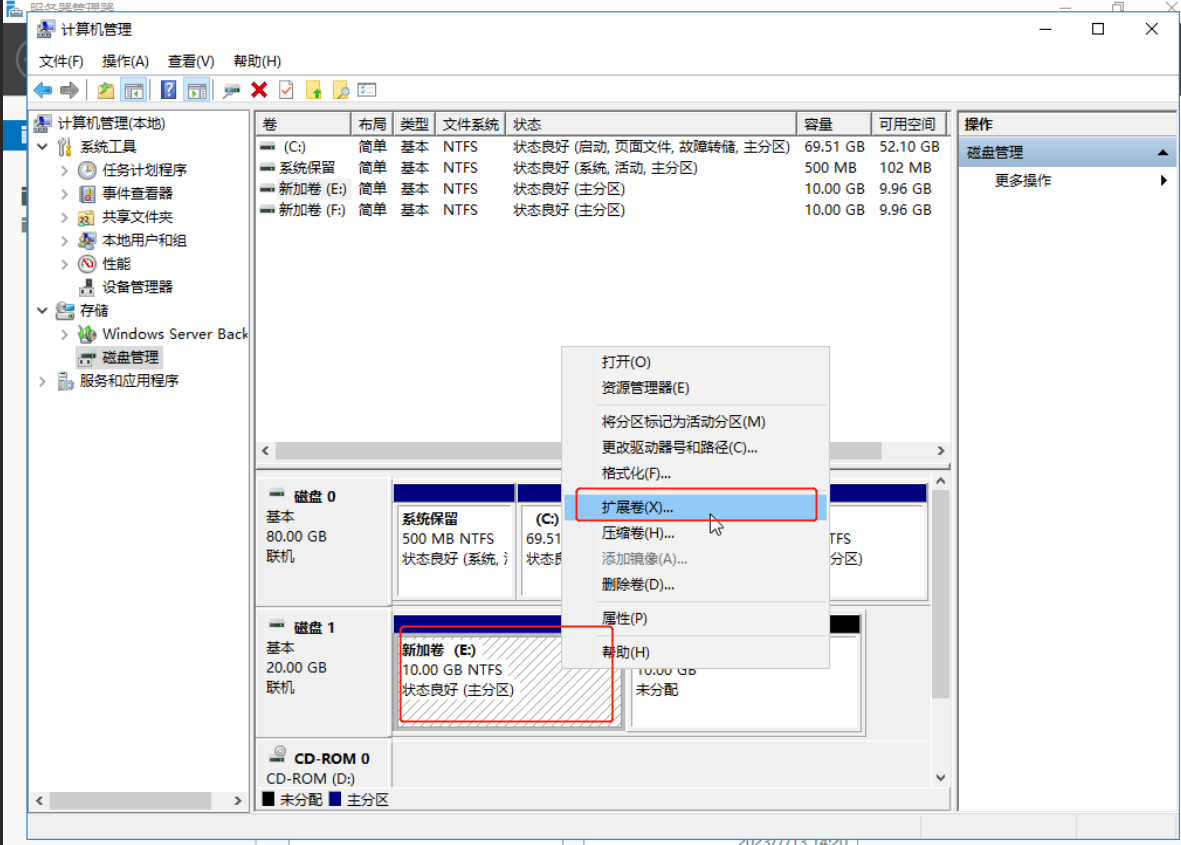Click the magnifier search page toolbar icon
1181x845 pixels.
(x=340, y=90)
